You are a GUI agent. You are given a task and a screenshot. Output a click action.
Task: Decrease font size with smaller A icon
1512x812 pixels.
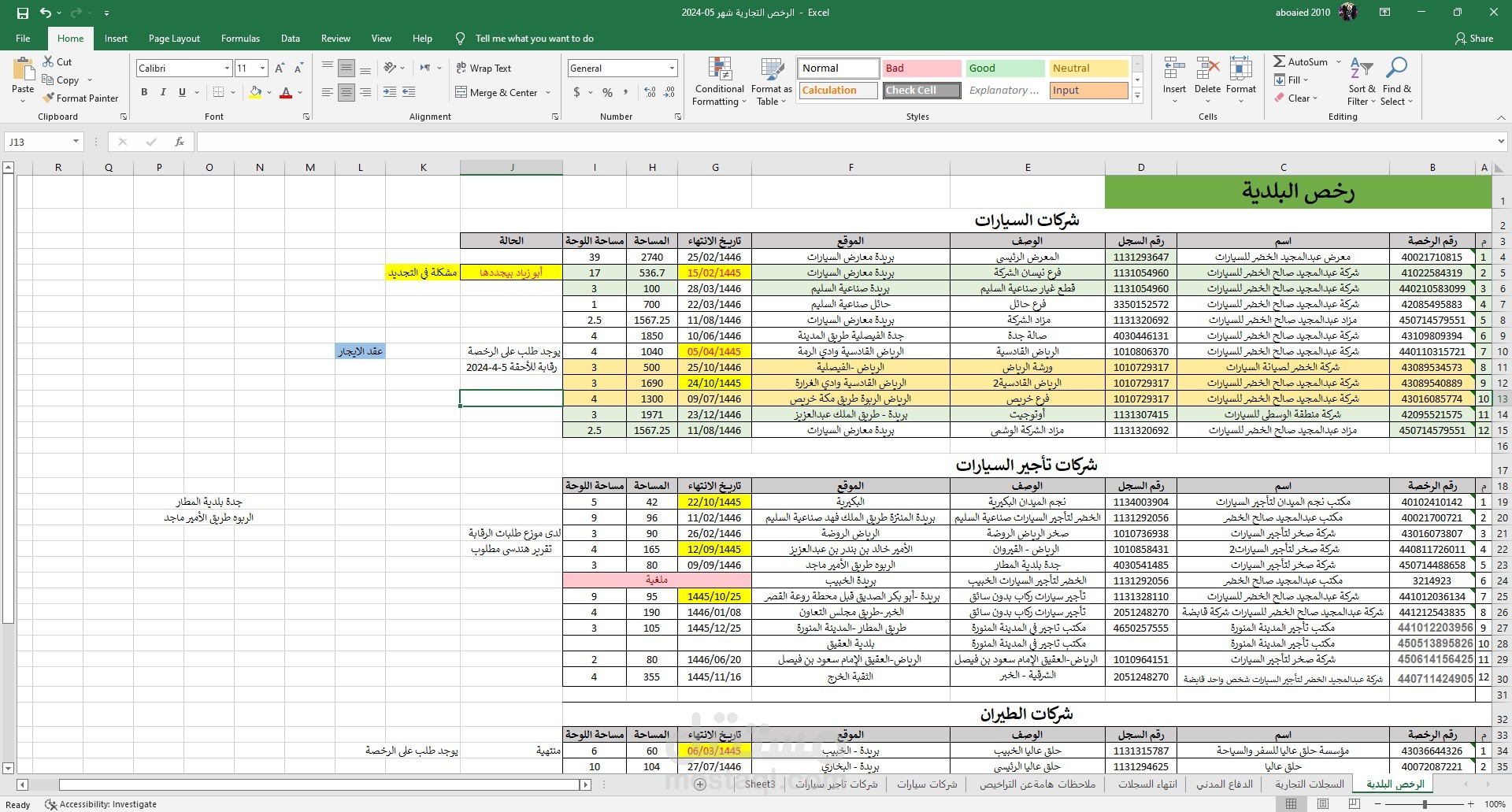point(298,69)
